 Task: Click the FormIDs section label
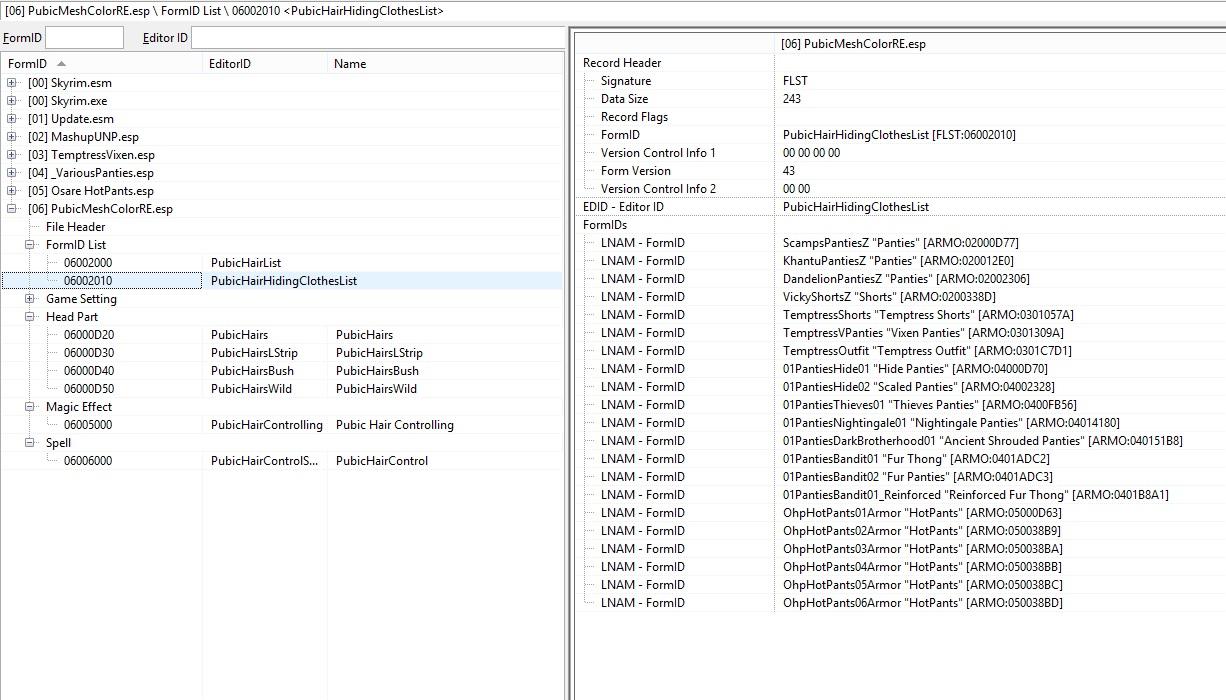[605, 225]
